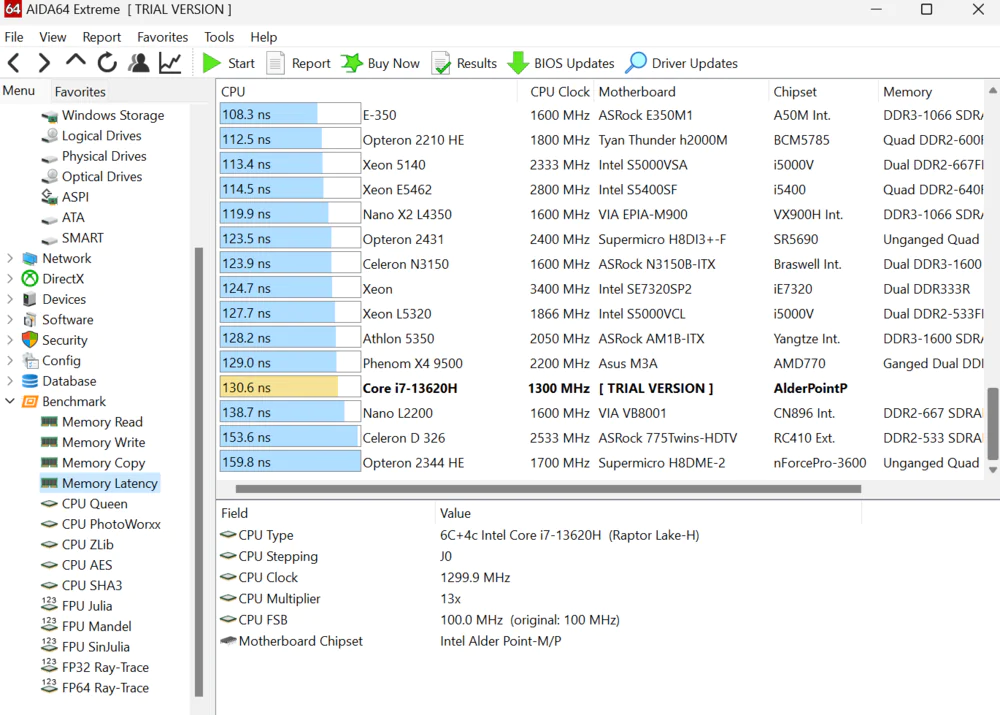This screenshot has width=1000, height=715.
Task: Start the benchmark with the green Start button
Action: [228, 63]
